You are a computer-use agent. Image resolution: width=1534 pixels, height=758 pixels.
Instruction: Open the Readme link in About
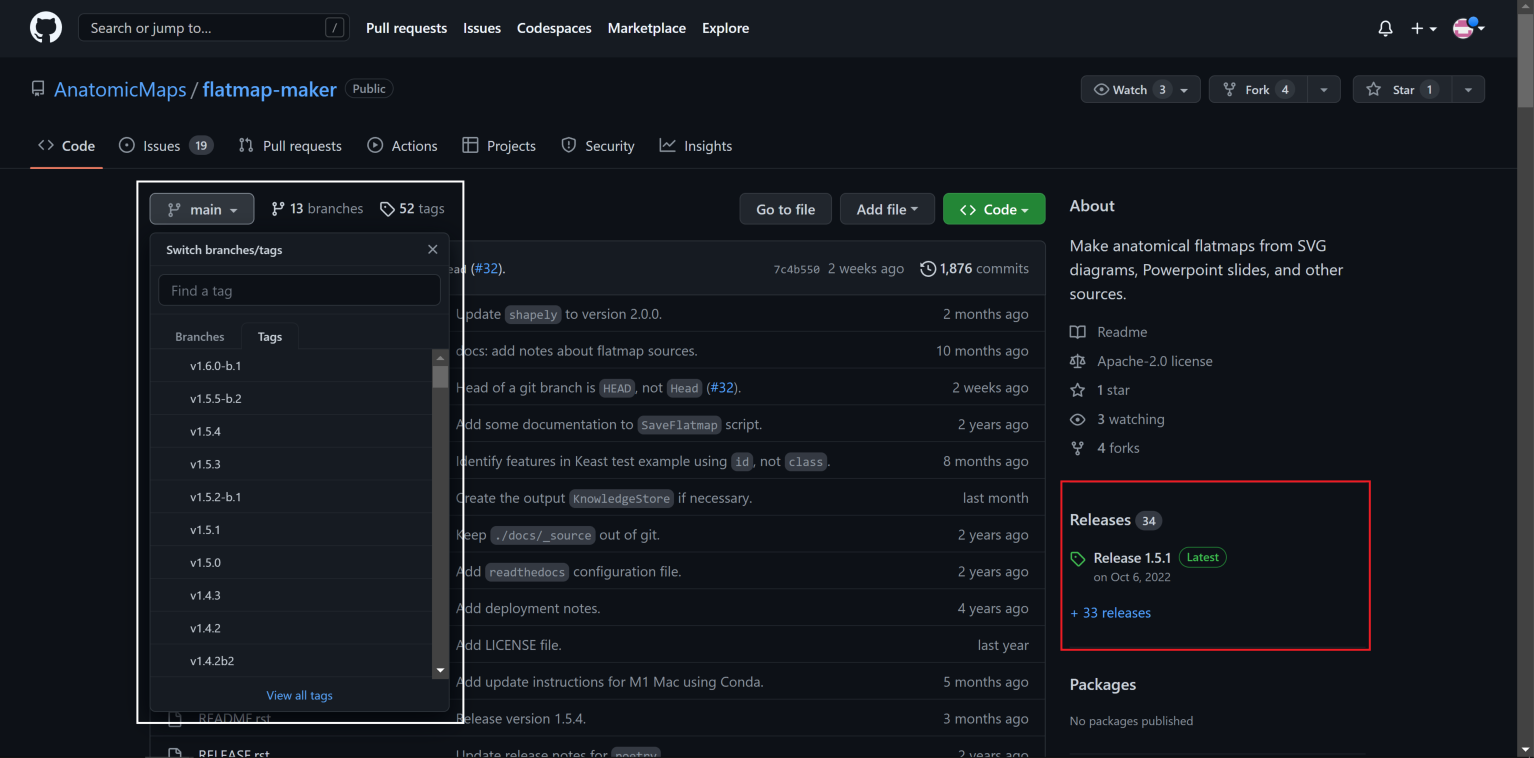[1108, 332]
